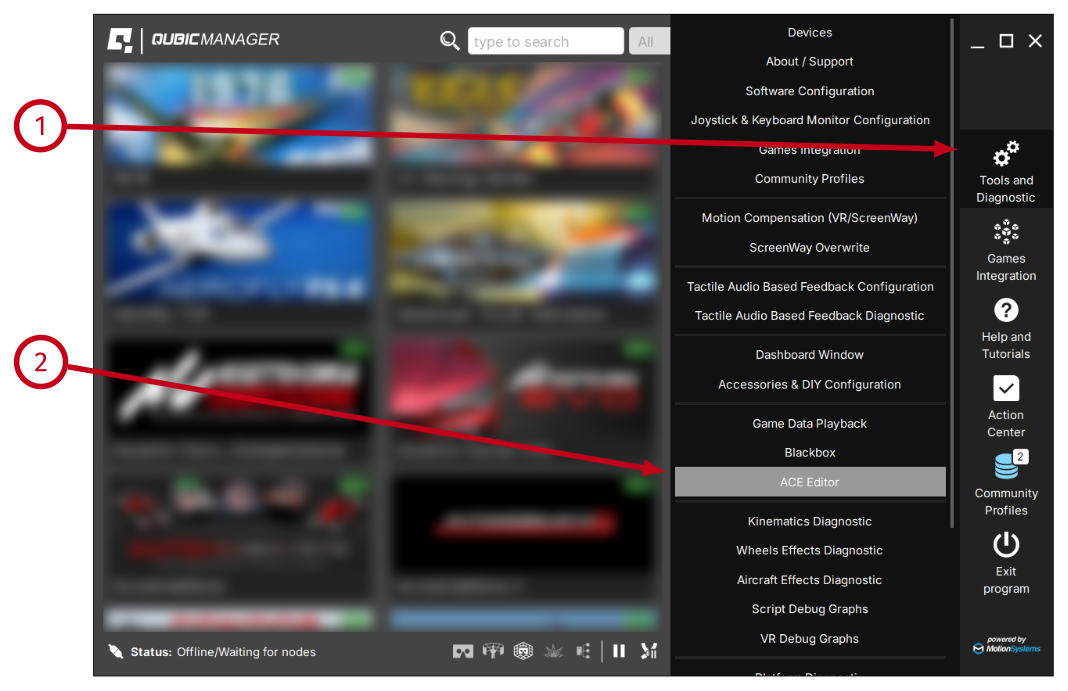Choose Motion Compensation (VR/ScreenWay)
1068x691 pixels.
(809, 218)
